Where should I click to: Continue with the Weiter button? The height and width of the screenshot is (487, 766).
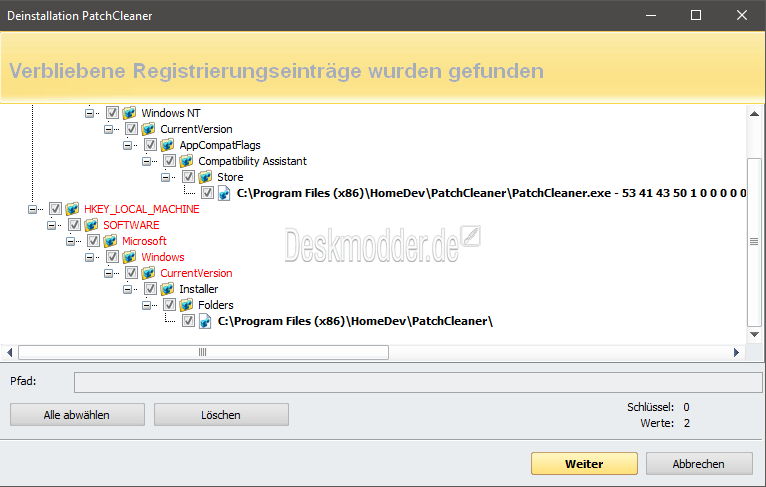pos(584,464)
